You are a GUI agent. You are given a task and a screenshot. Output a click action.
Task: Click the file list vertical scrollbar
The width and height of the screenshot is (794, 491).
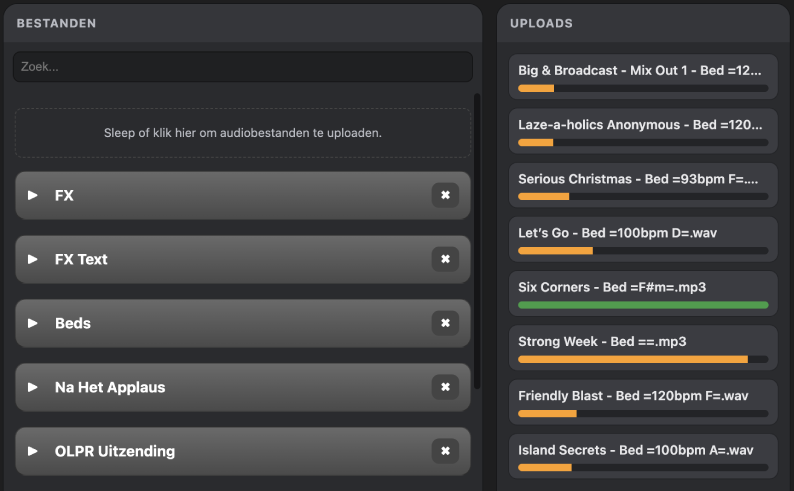[x=477, y=240]
